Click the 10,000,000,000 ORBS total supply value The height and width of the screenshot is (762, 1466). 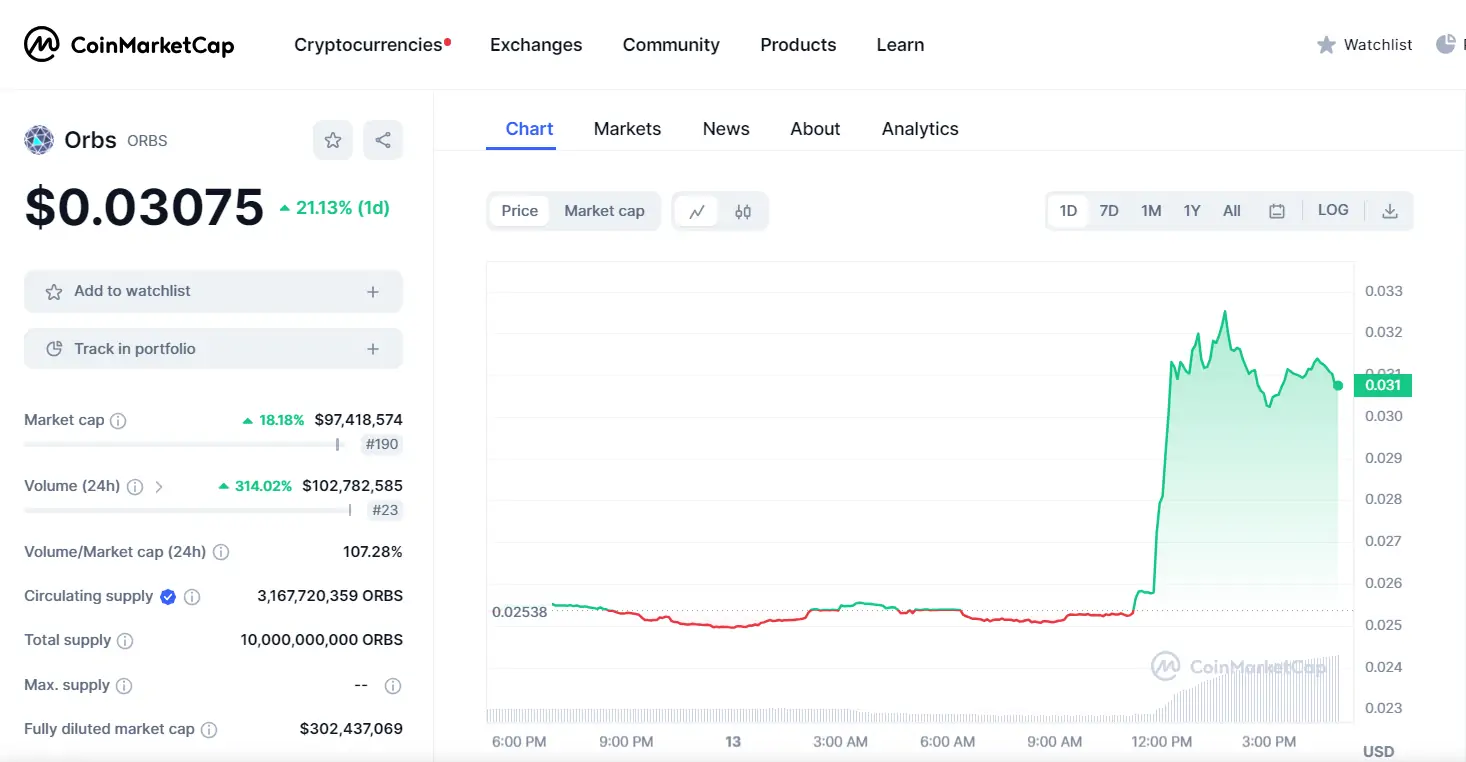[x=322, y=640]
